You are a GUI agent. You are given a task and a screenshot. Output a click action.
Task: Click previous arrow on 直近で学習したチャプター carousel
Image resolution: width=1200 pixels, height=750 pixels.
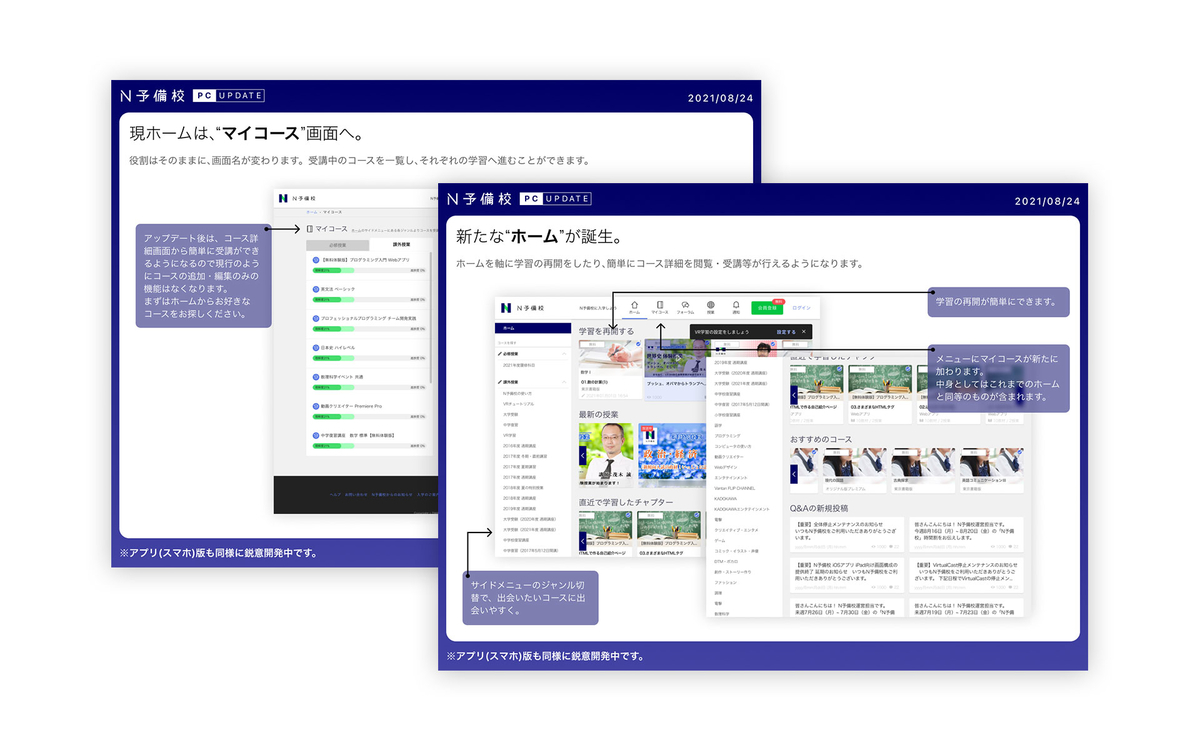pyautogui.click(x=583, y=541)
